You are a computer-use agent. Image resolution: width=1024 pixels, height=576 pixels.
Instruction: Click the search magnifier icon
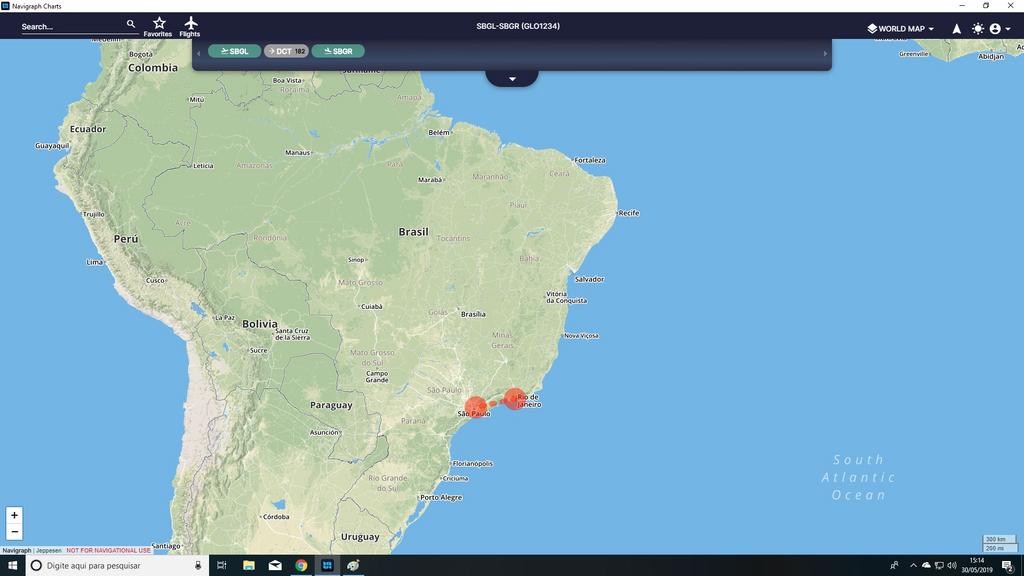coord(131,24)
